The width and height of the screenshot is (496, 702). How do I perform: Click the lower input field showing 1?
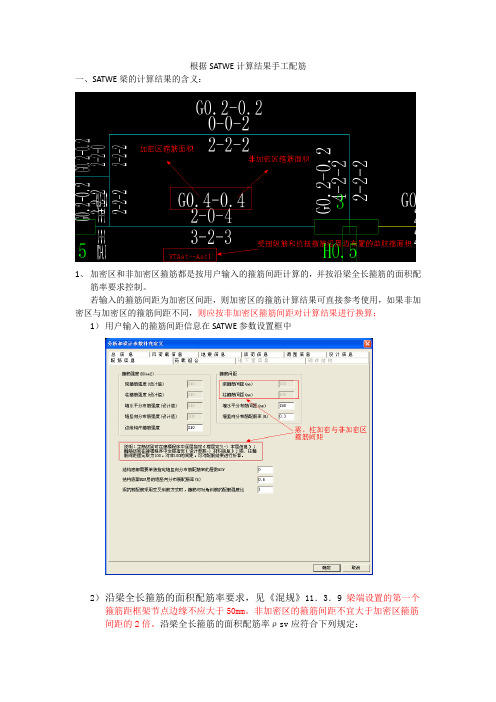pyautogui.click(x=265, y=489)
